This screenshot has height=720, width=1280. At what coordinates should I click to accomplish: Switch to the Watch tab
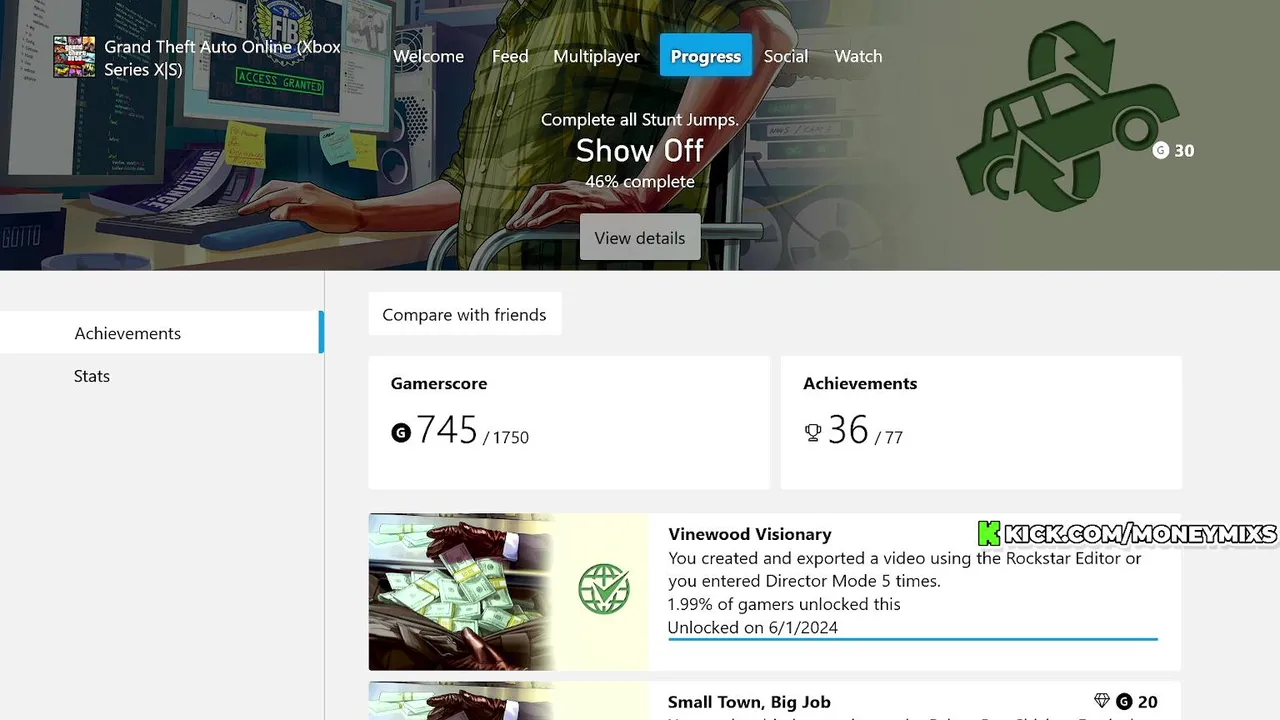[x=859, y=56]
